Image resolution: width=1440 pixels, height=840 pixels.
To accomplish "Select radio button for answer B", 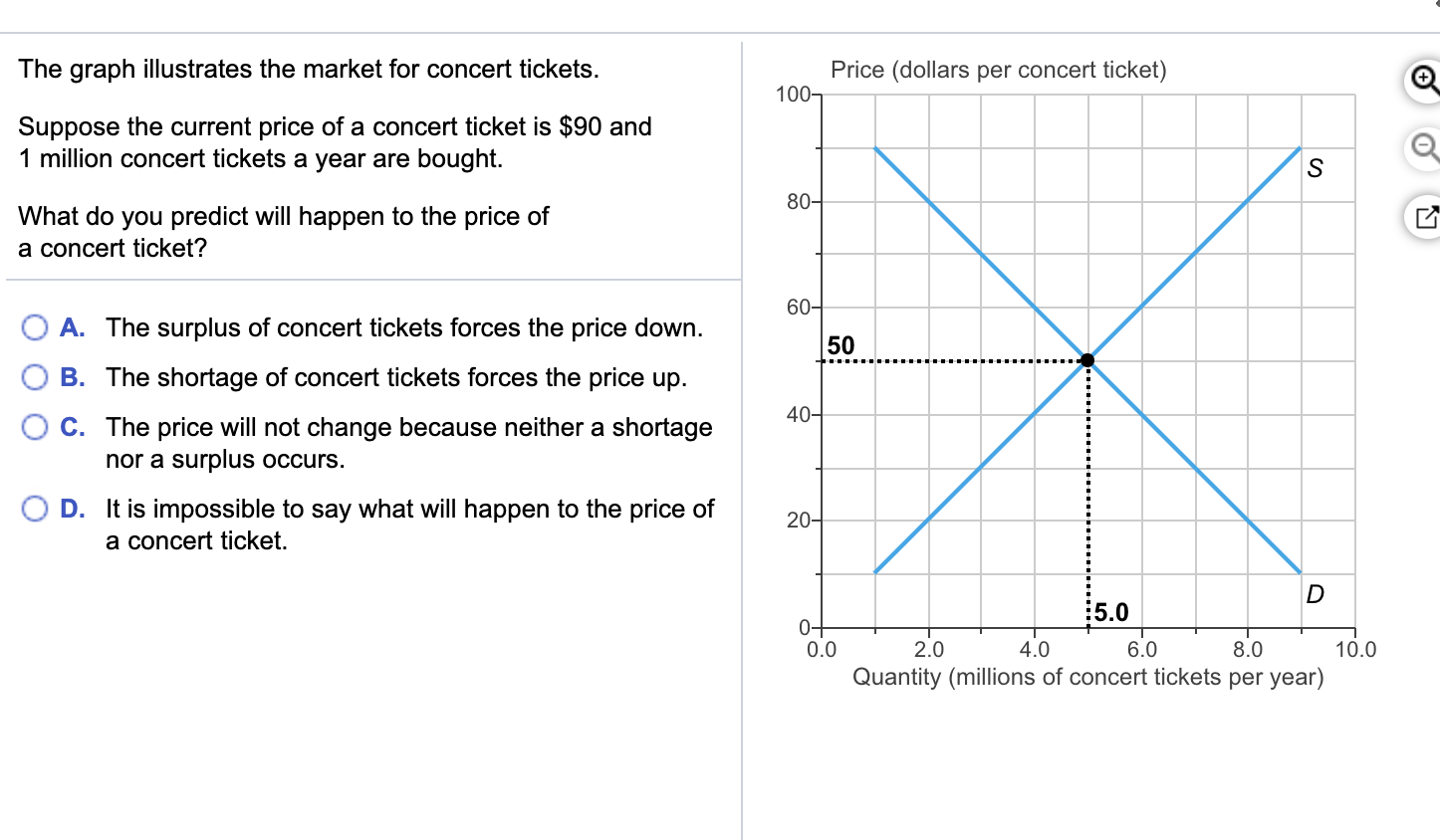I will point(35,376).
